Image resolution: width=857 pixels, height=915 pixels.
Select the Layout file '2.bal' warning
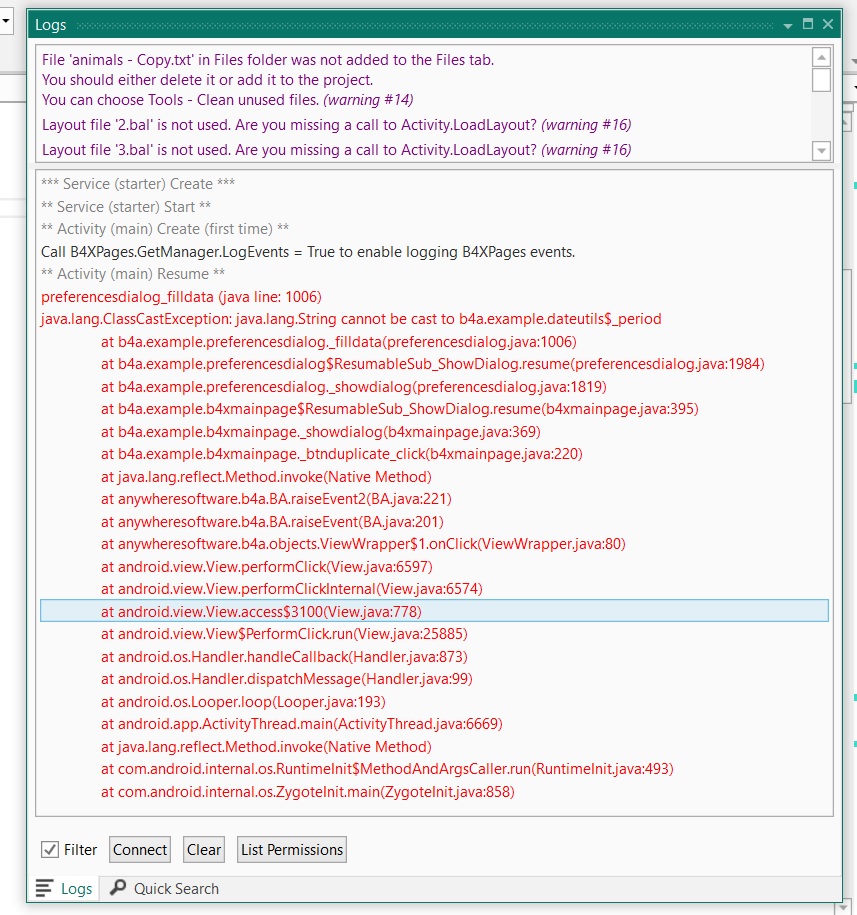pyautogui.click(x=337, y=125)
